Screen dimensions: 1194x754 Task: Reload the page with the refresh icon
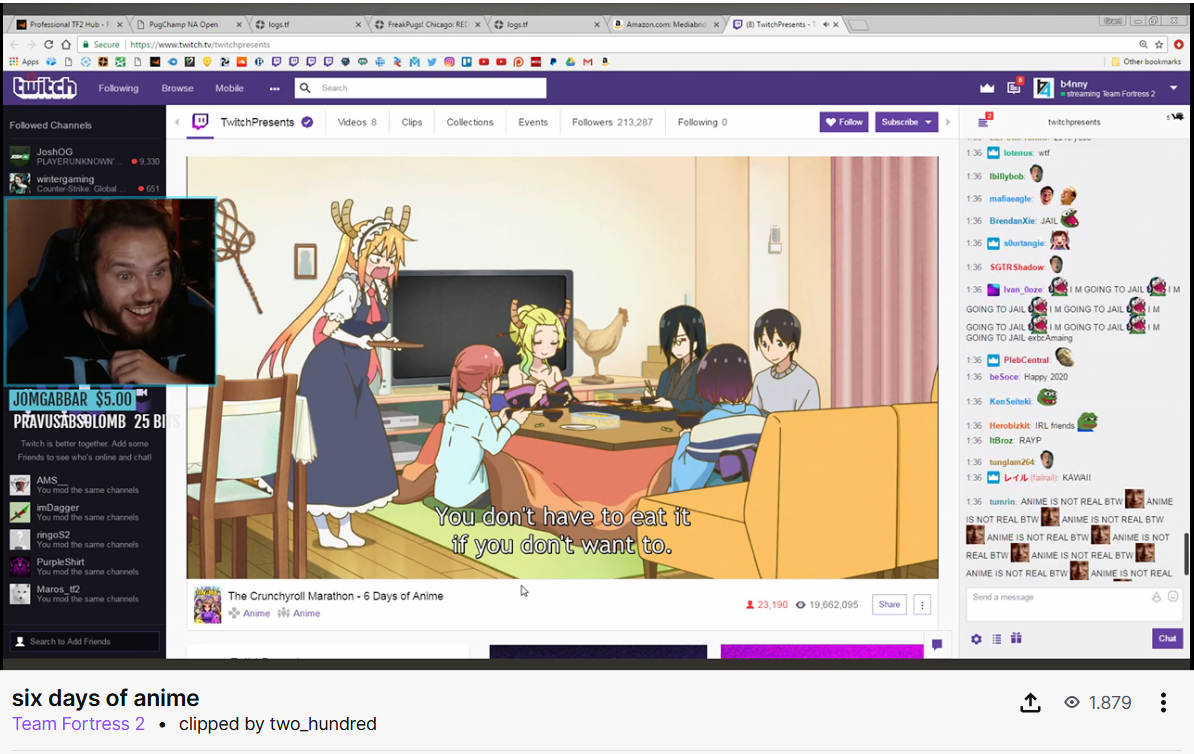(x=49, y=44)
